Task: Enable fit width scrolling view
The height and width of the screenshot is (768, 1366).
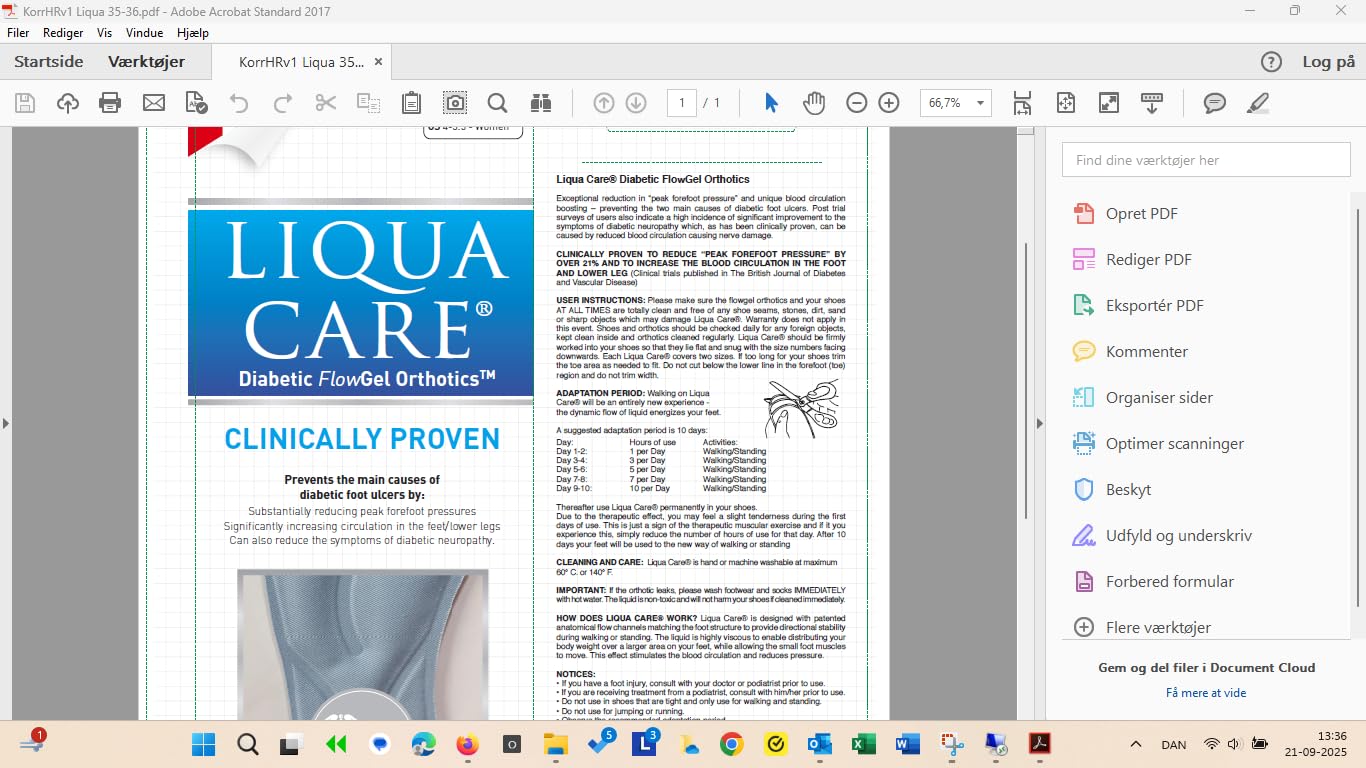Action: (1022, 103)
